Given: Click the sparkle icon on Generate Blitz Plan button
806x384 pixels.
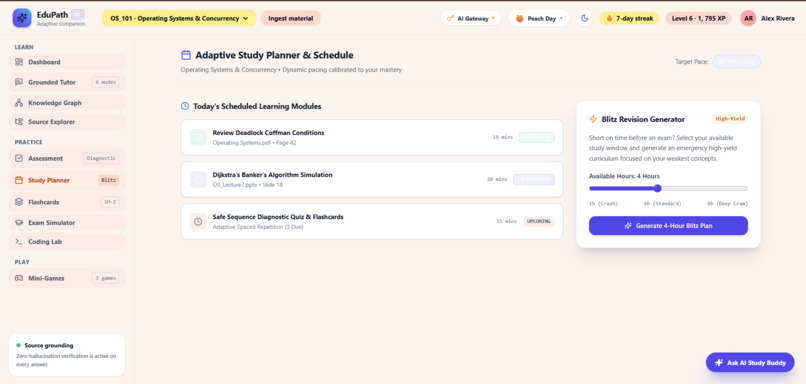Looking at the screenshot, I should coord(628,226).
